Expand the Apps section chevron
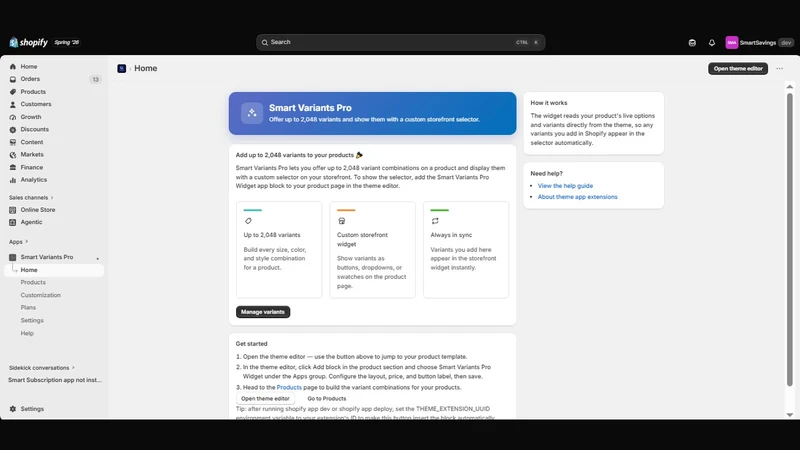Image resolution: width=800 pixels, height=450 pixels. coord(27,242)
